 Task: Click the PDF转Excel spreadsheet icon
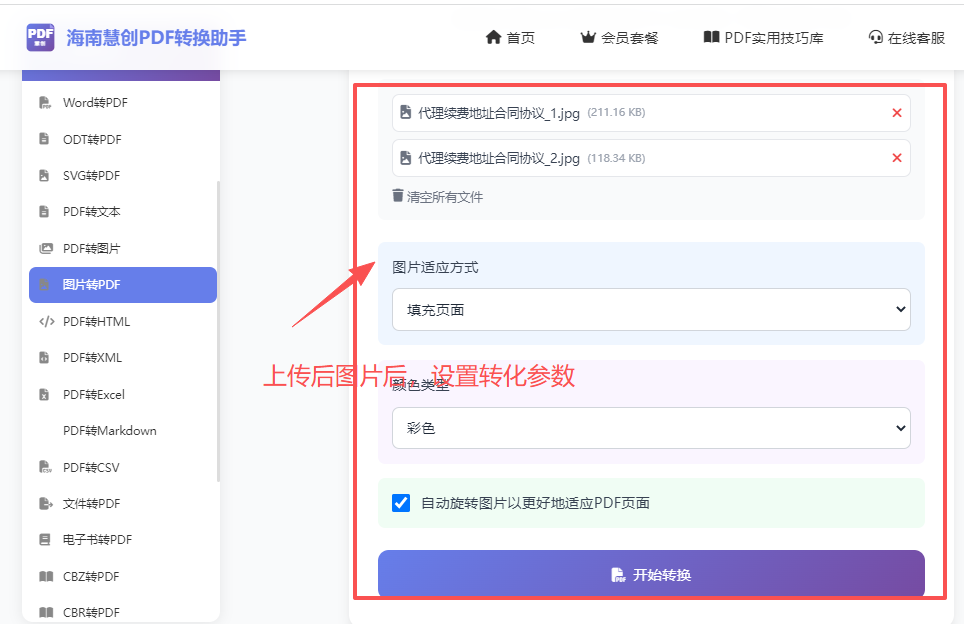point(44,395)
